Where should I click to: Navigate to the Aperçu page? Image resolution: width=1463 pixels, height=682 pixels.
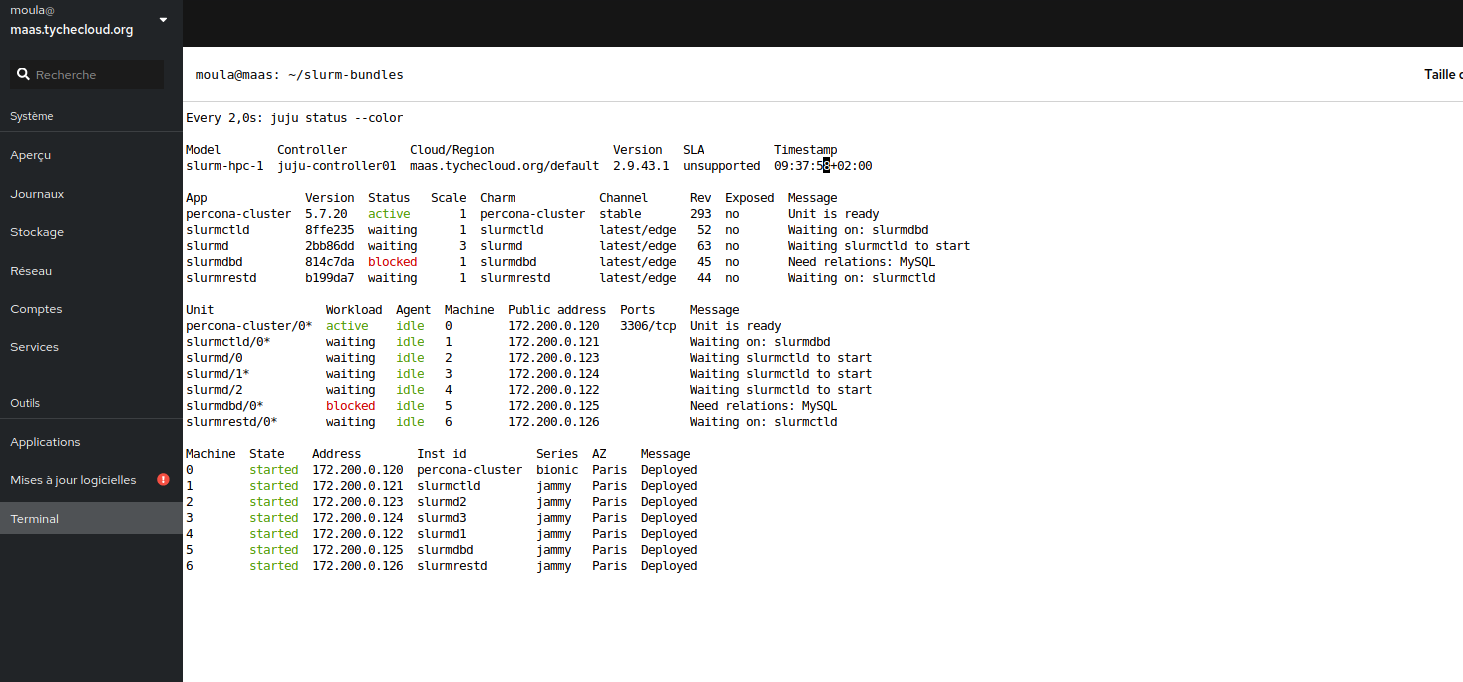(x=30, y=155)
